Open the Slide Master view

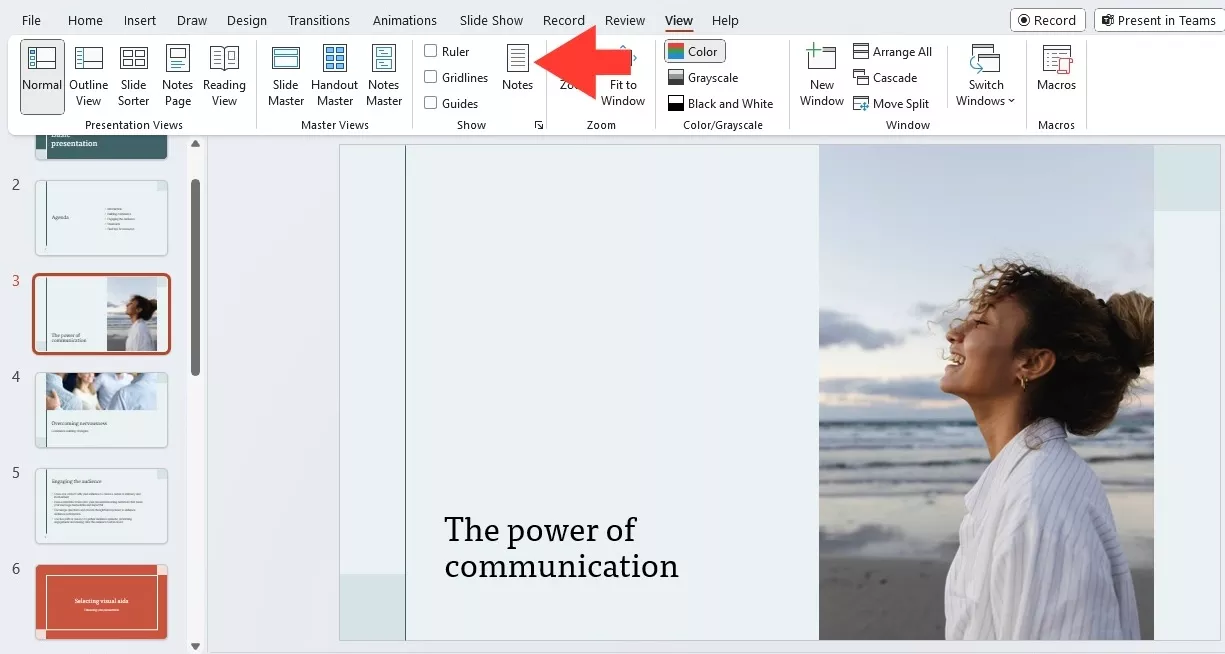286,75
